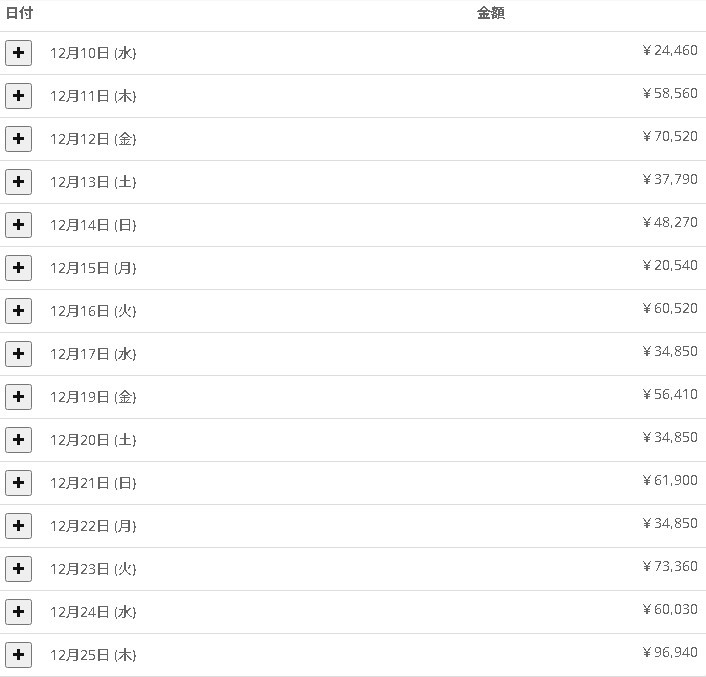The width and height of the screenshot is (706, 677).
Task: Expand the 12月15日 (月) entry
Action: (18, 268)
